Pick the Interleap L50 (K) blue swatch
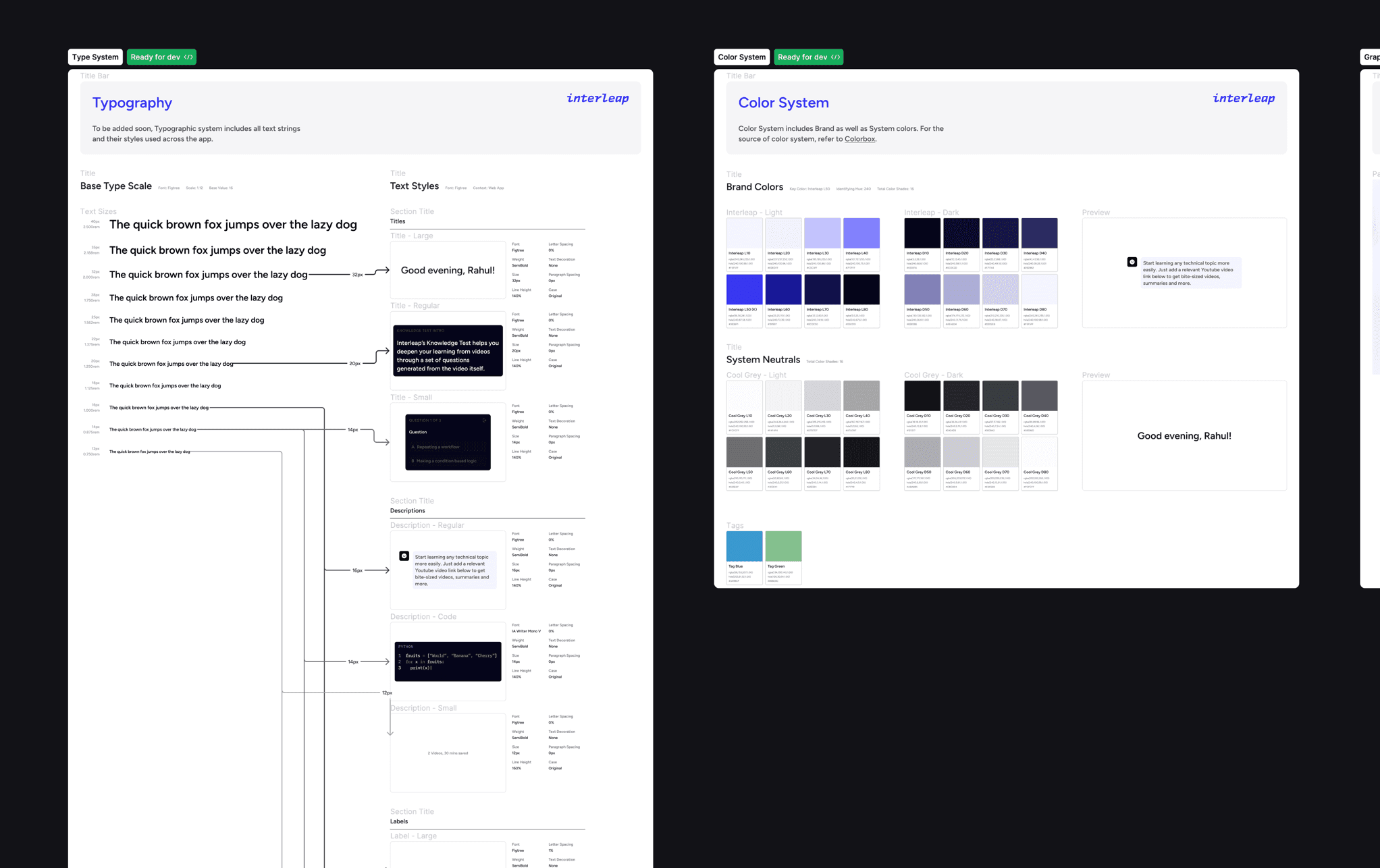Screen dimensions: 1380x868 tap(744, 290)
